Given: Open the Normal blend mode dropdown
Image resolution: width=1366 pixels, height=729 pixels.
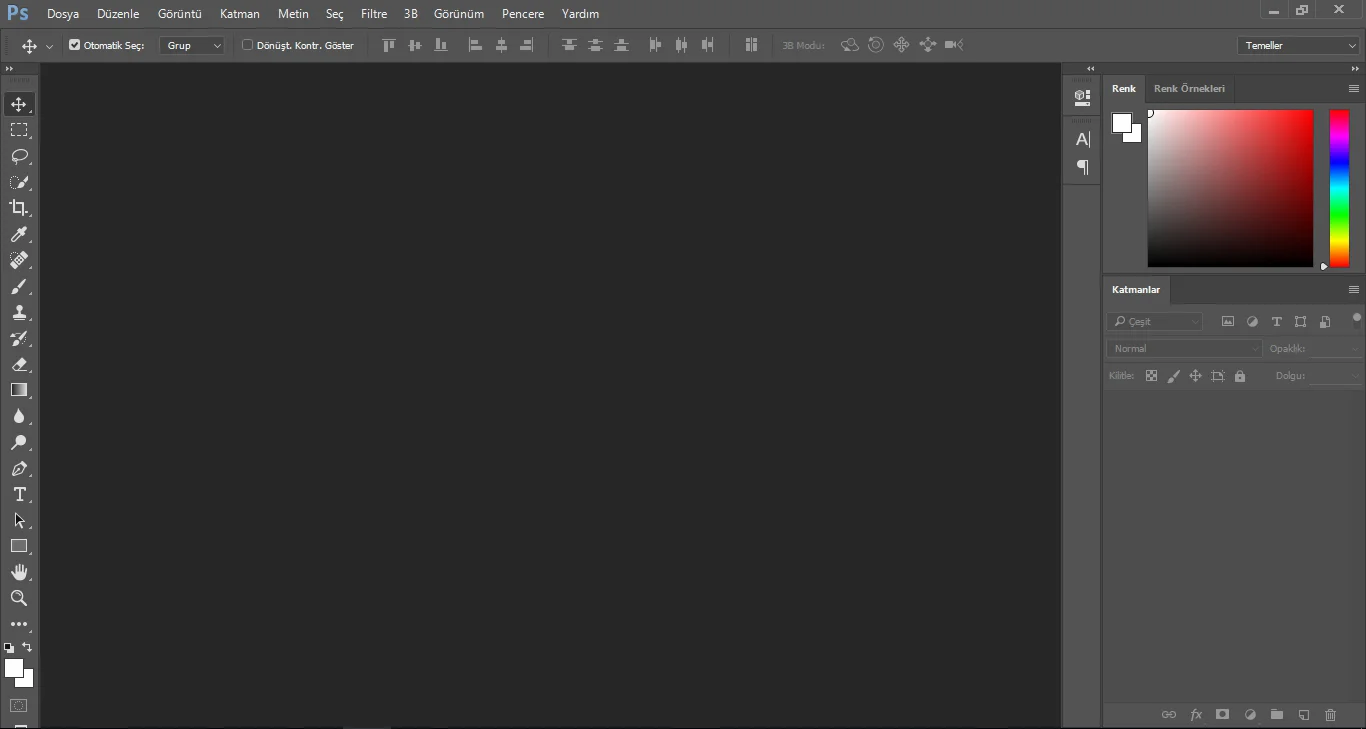Looking at the screenshot, I should pos(1185,349).
